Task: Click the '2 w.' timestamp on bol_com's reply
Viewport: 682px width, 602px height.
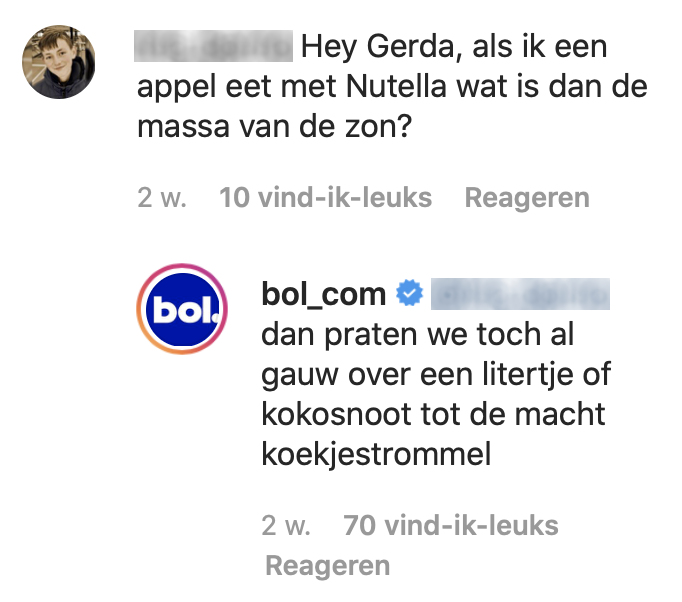Action: coord(286,525)
